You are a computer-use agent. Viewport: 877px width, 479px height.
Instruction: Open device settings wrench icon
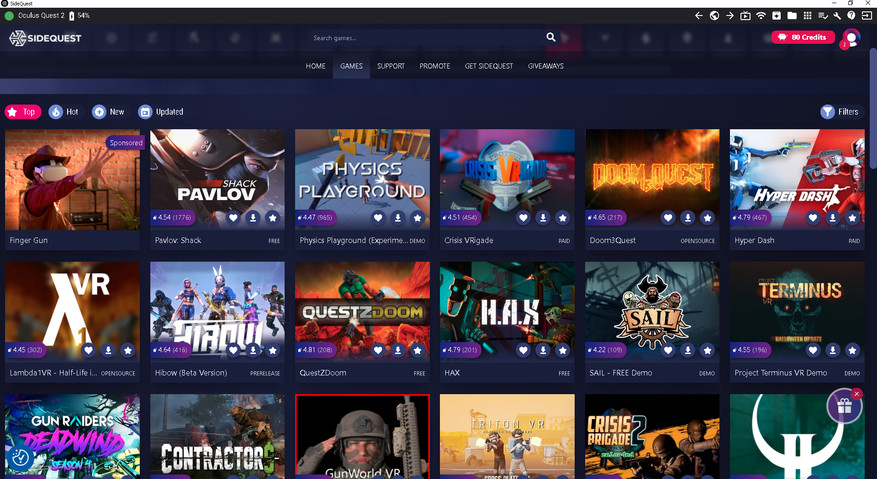pyautogui.click(x=837, y=16)
